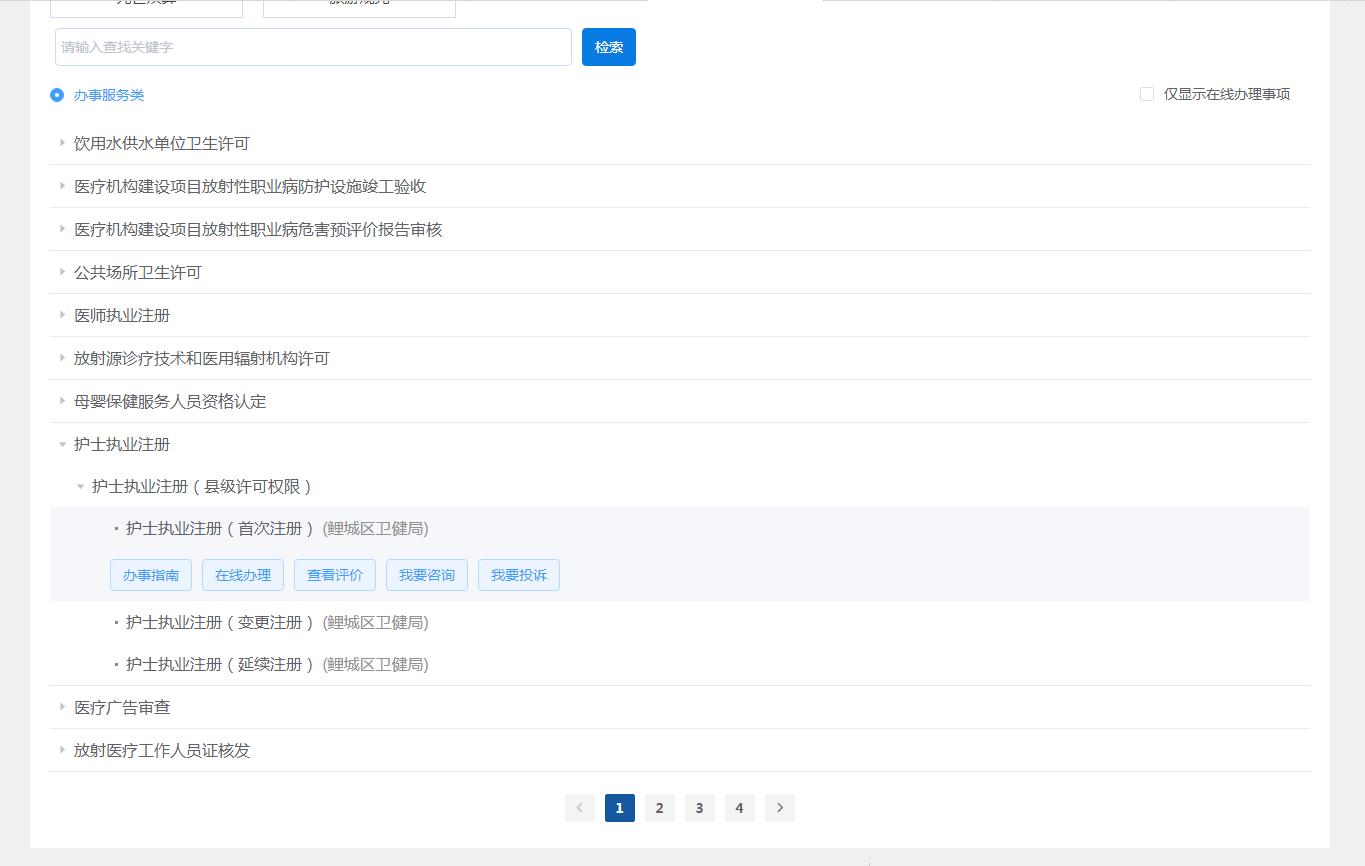Select the 办事服务类 radio button
The width and height of the screenshot is (1365, 866).
point(57,95)
